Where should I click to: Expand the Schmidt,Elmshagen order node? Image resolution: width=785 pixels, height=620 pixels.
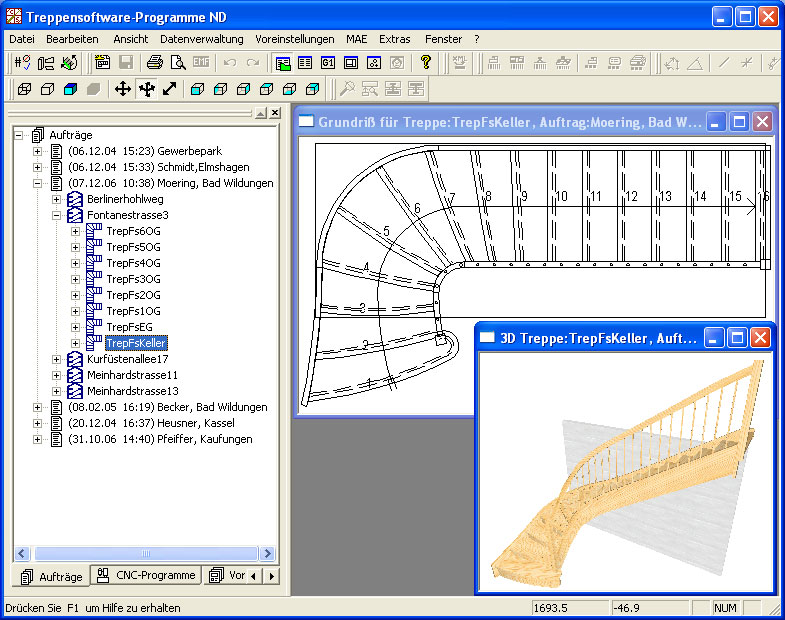coord(38,167)
